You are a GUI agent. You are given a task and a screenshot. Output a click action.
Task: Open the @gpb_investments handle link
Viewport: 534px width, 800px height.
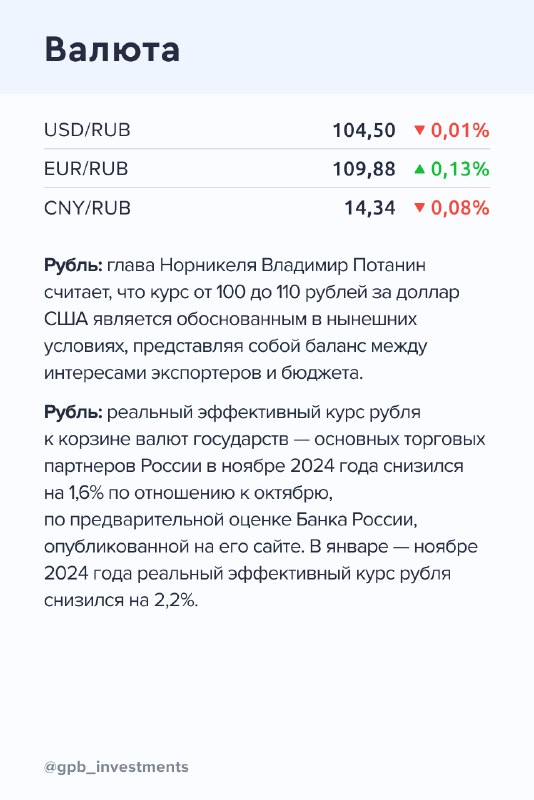pyautogui.click(x=116, y=767)
